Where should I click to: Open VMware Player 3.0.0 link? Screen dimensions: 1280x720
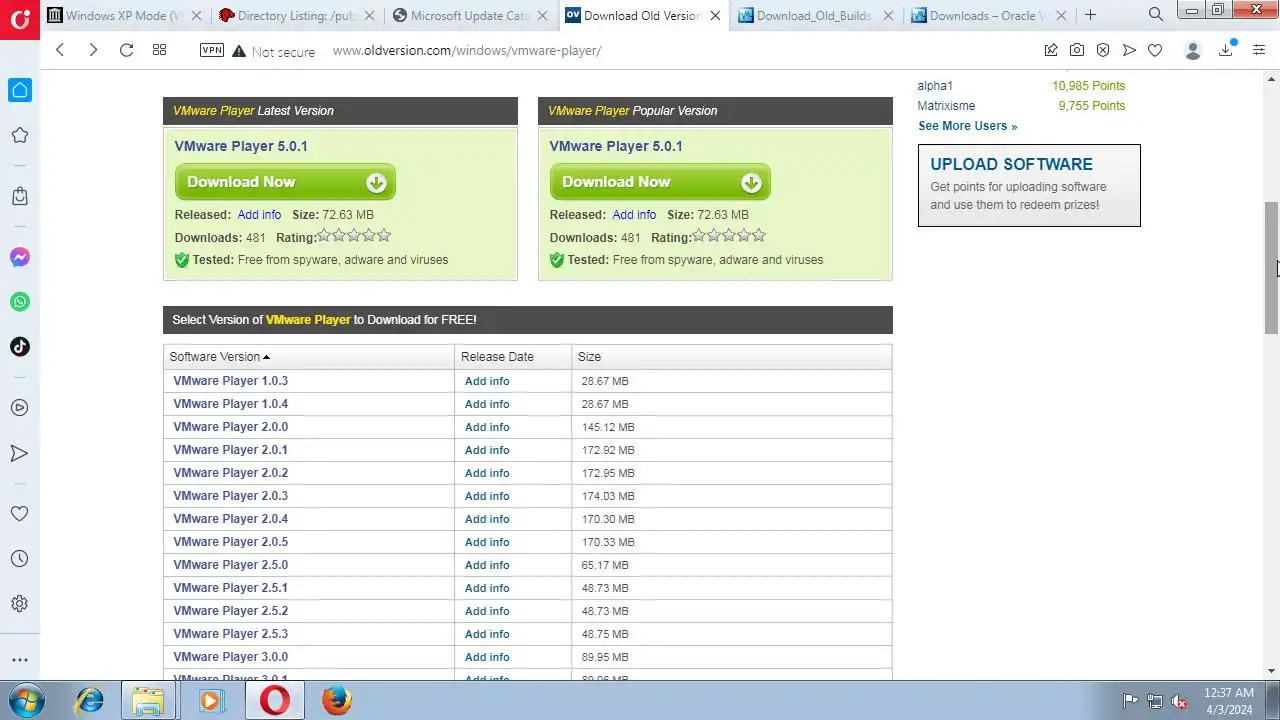230,657
